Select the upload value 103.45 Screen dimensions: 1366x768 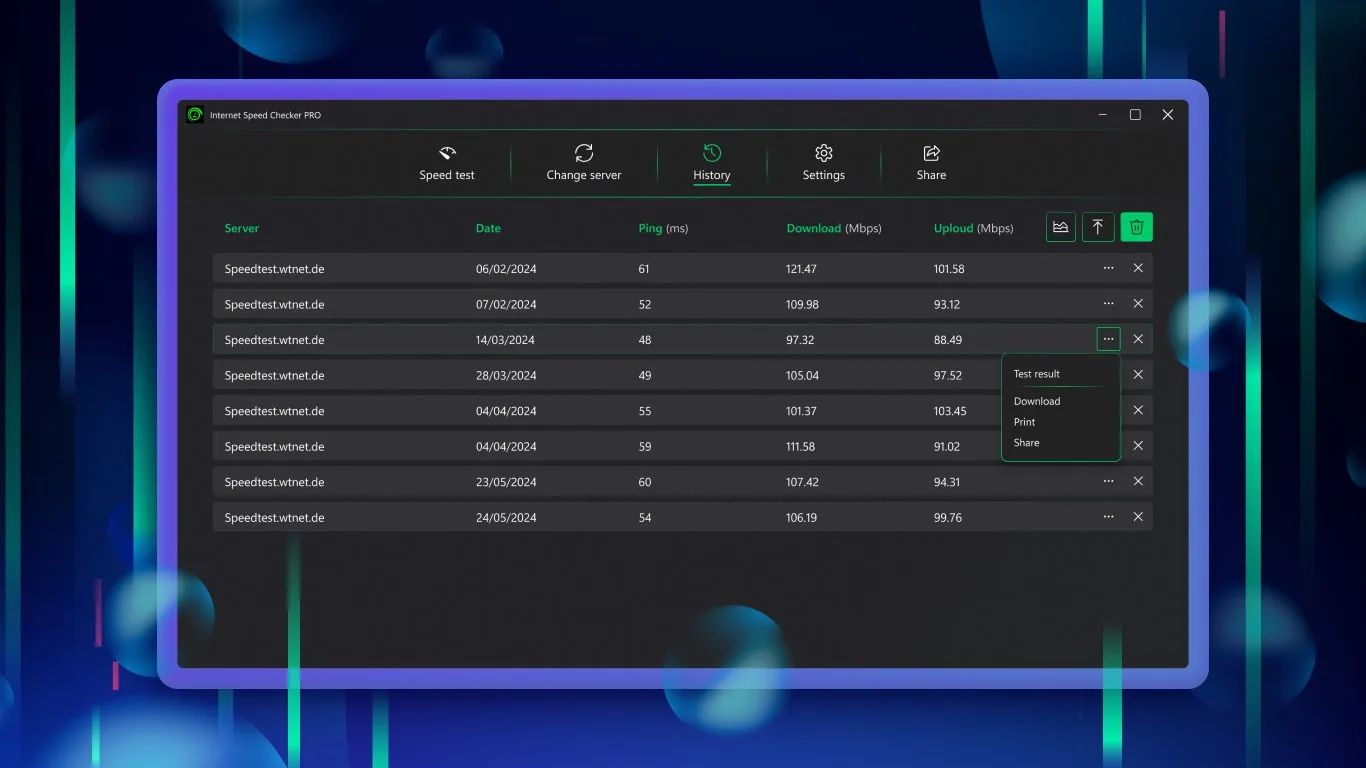(x=950, y=411)
